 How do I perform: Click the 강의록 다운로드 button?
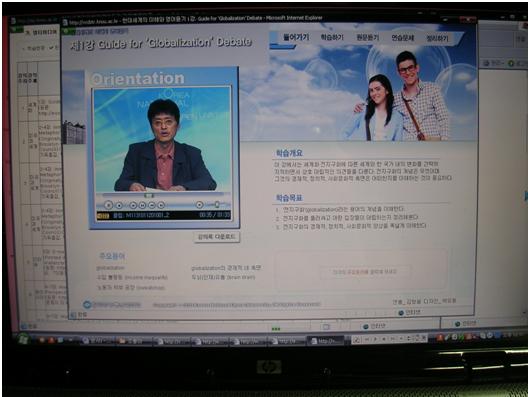pyautogui.click(x=217, y=237)
